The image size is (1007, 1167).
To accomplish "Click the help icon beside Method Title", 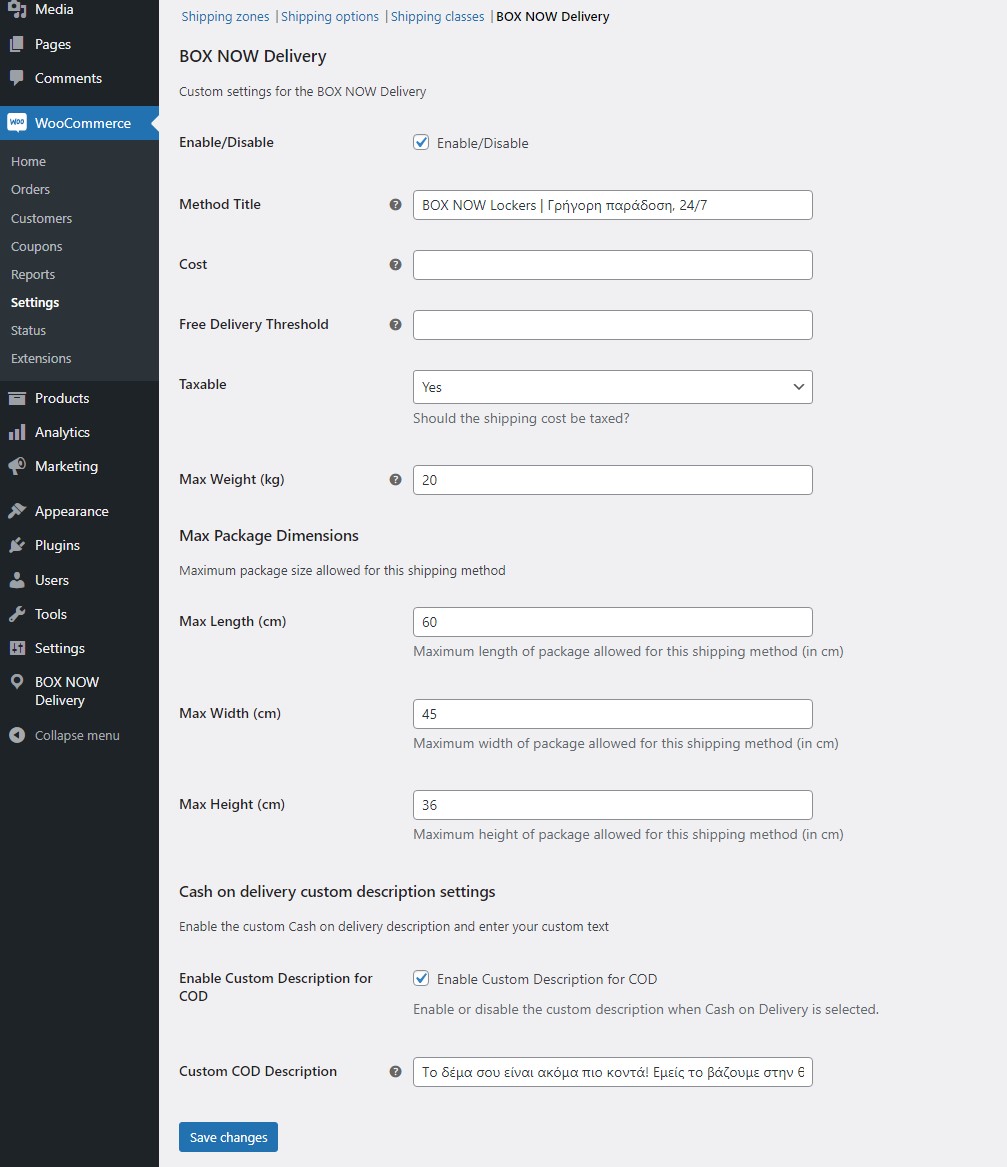I will (x=395, y=205).
